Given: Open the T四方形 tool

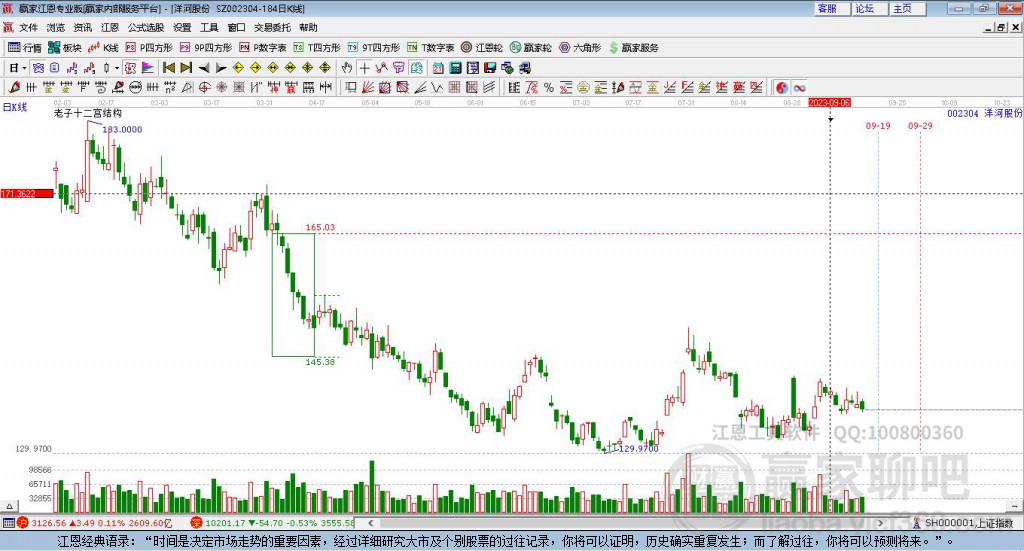Looking at the screenshot, I should 317,48.
